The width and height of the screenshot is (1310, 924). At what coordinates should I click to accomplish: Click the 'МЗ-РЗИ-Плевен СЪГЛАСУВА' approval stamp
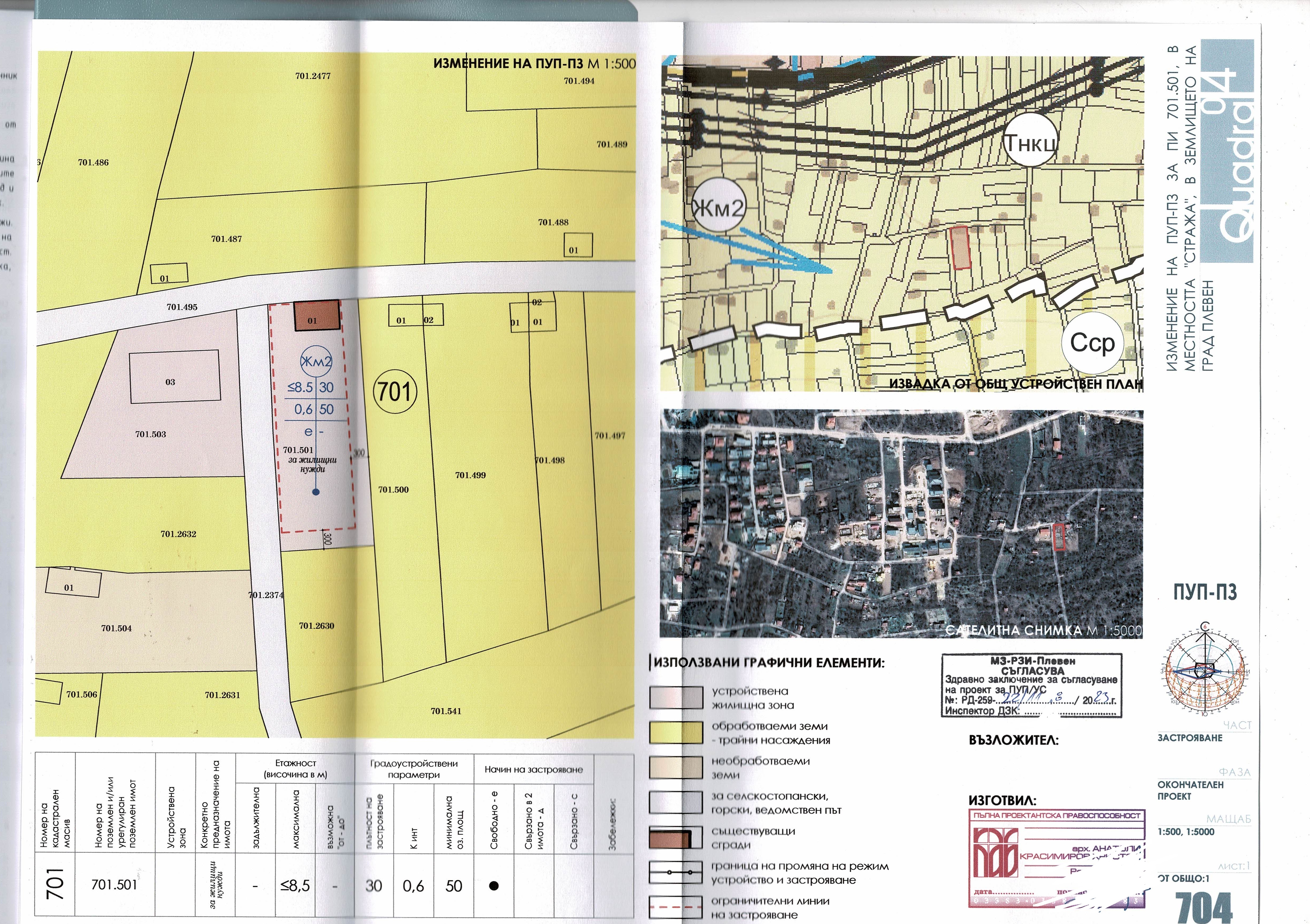1032,686
